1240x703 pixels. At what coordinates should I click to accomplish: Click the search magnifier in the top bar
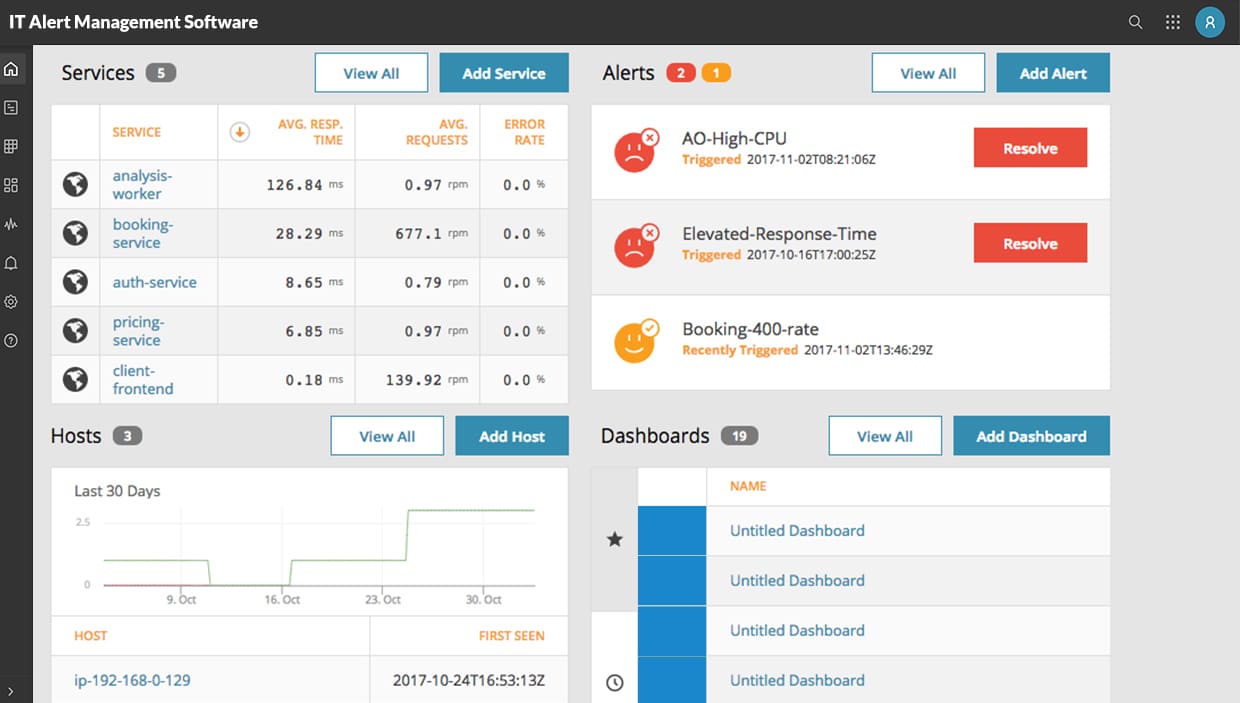pyautogui.click(x=1135, y=21)
